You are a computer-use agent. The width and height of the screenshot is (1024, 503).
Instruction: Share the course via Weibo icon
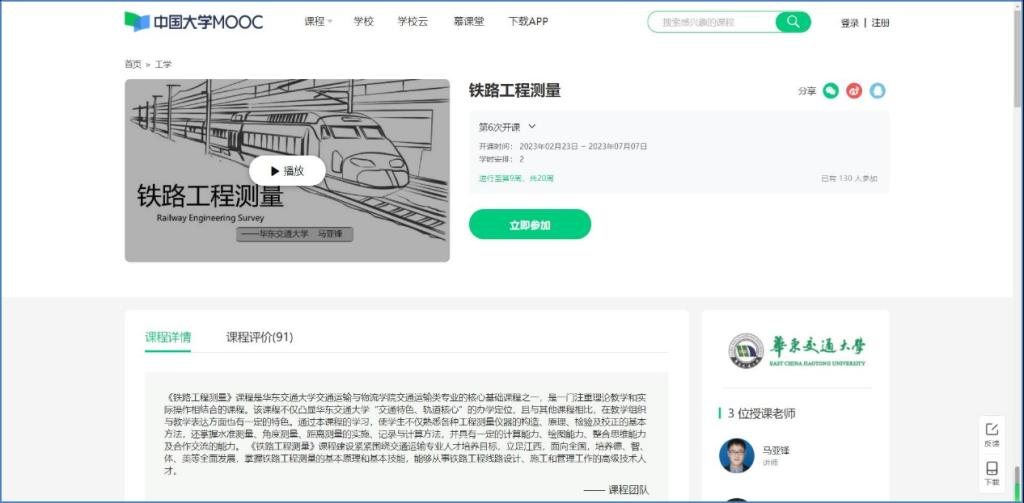coord(854,91)
